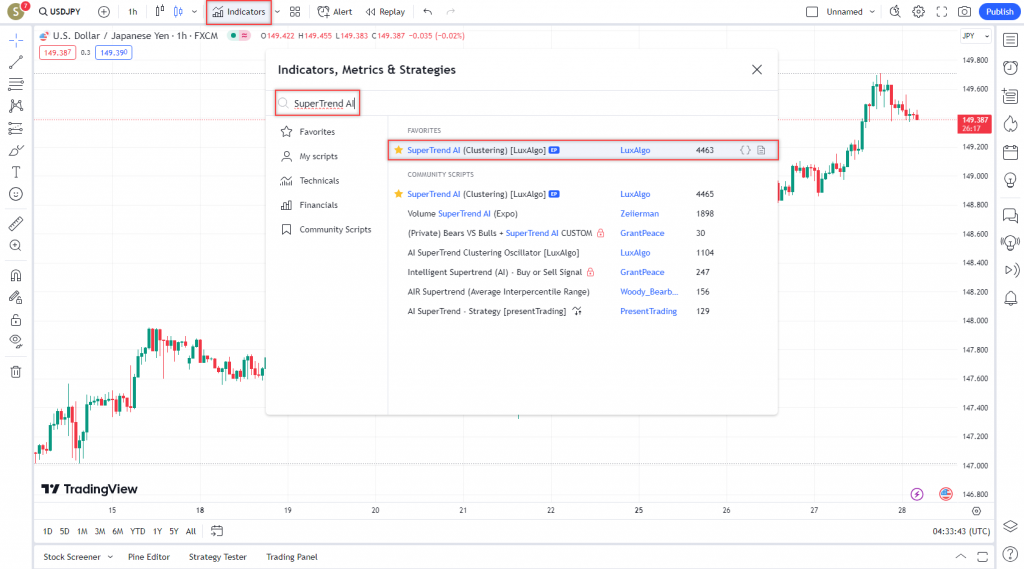Open the notifications bell
The image size is (1024, 569).
(1010, 299)
